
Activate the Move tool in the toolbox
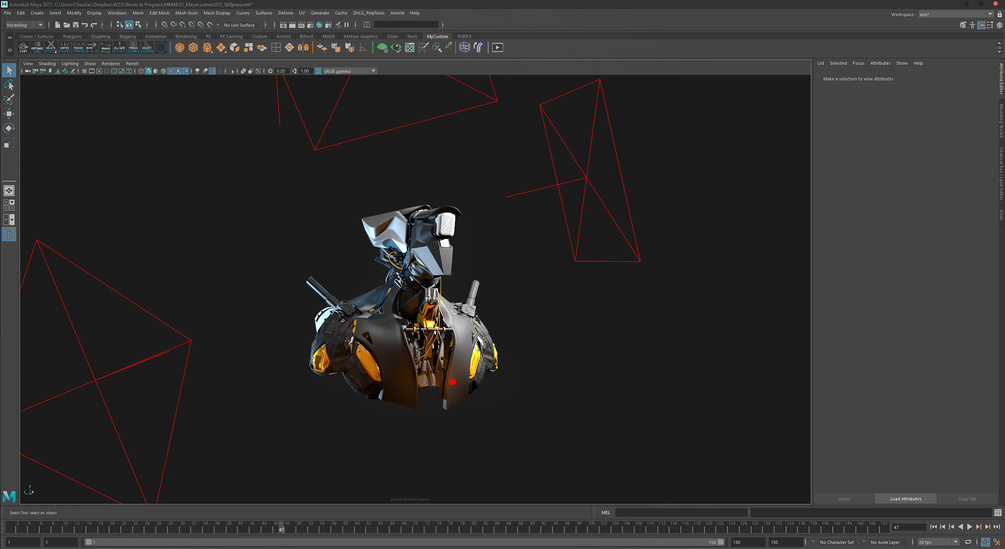point(9,114)
